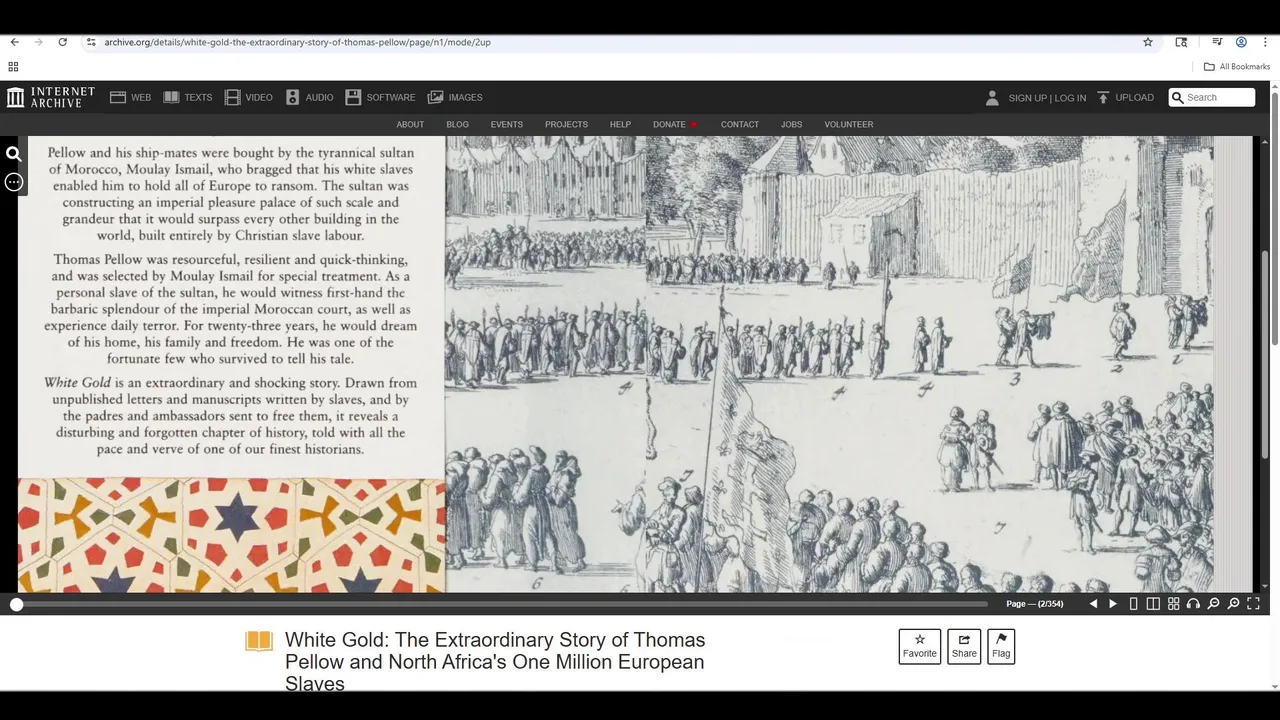This screenshot has height=720, width=1280.
Task: Click the UPLOAD button
Action: tap(1125, 97)
